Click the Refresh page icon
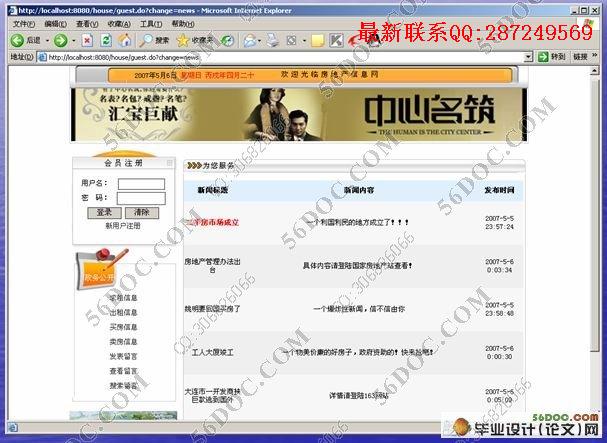 tap(106, 40)
